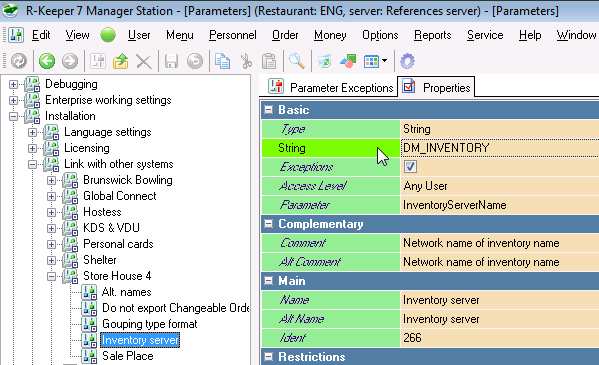
Task: Click the Alt. names parameter icon
Action: [x=89, y=292]
